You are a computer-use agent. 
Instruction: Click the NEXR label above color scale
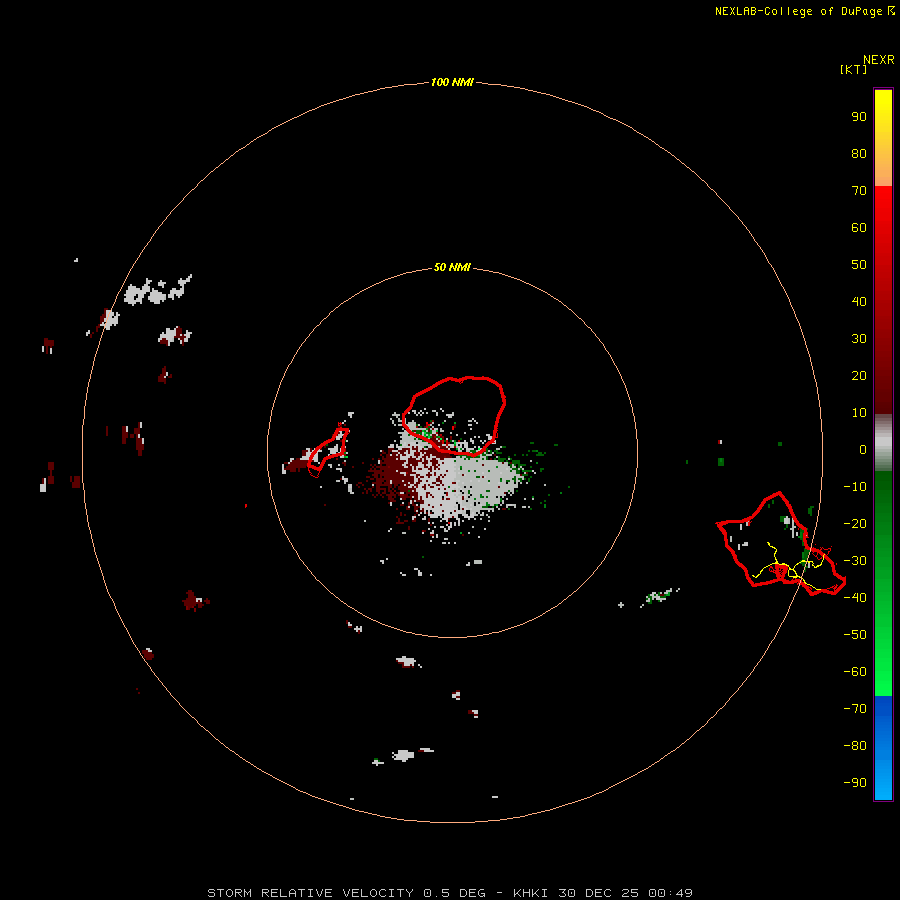879,59
